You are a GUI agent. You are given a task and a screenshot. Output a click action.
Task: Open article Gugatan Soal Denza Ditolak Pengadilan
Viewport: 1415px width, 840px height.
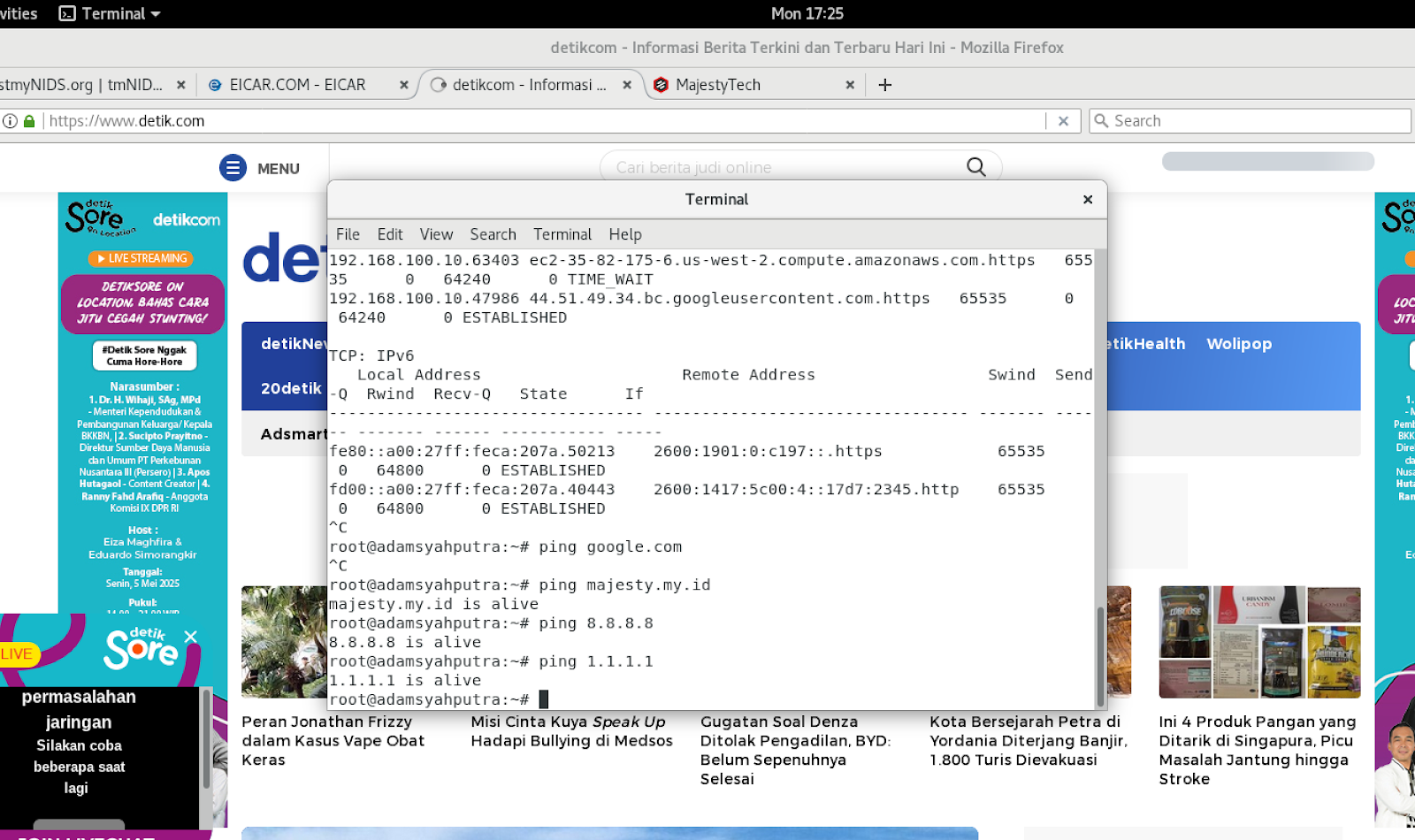pos(795,750)
